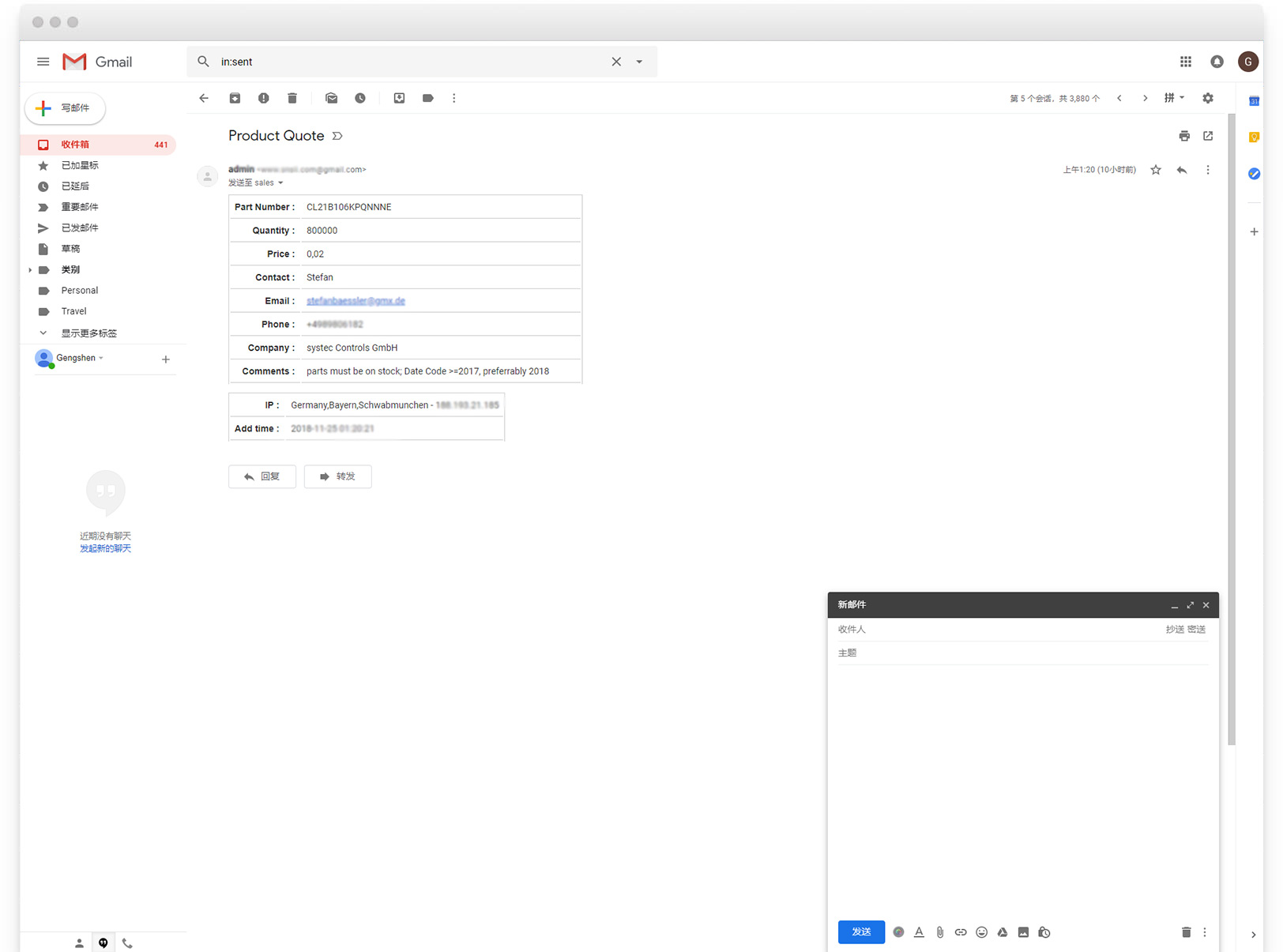Go back to the message list
Screen dimensions: 1283x952
[x=204, y=98]
